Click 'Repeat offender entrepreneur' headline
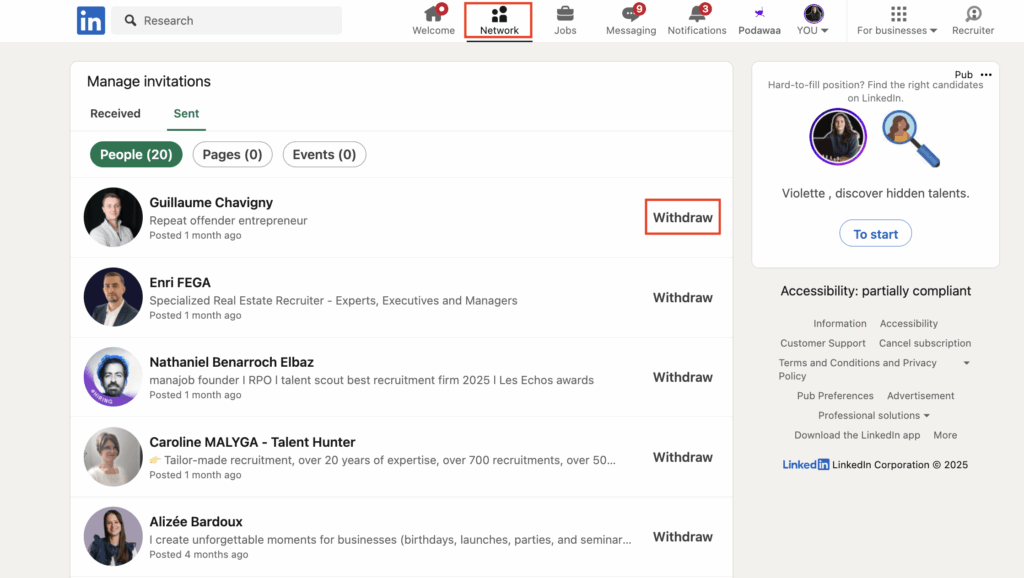Image resolution: width=1024 pixels, height=578 pixels. (x=228, y=220)
